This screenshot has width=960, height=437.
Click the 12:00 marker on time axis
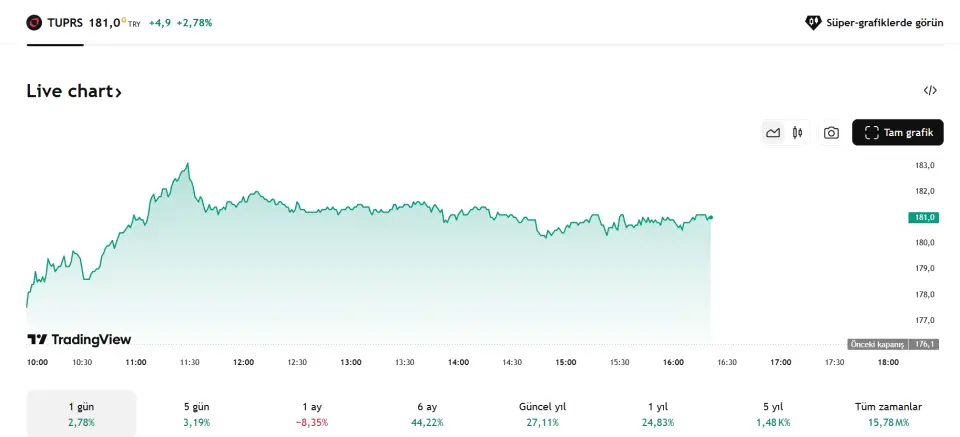tap(243, 362)
